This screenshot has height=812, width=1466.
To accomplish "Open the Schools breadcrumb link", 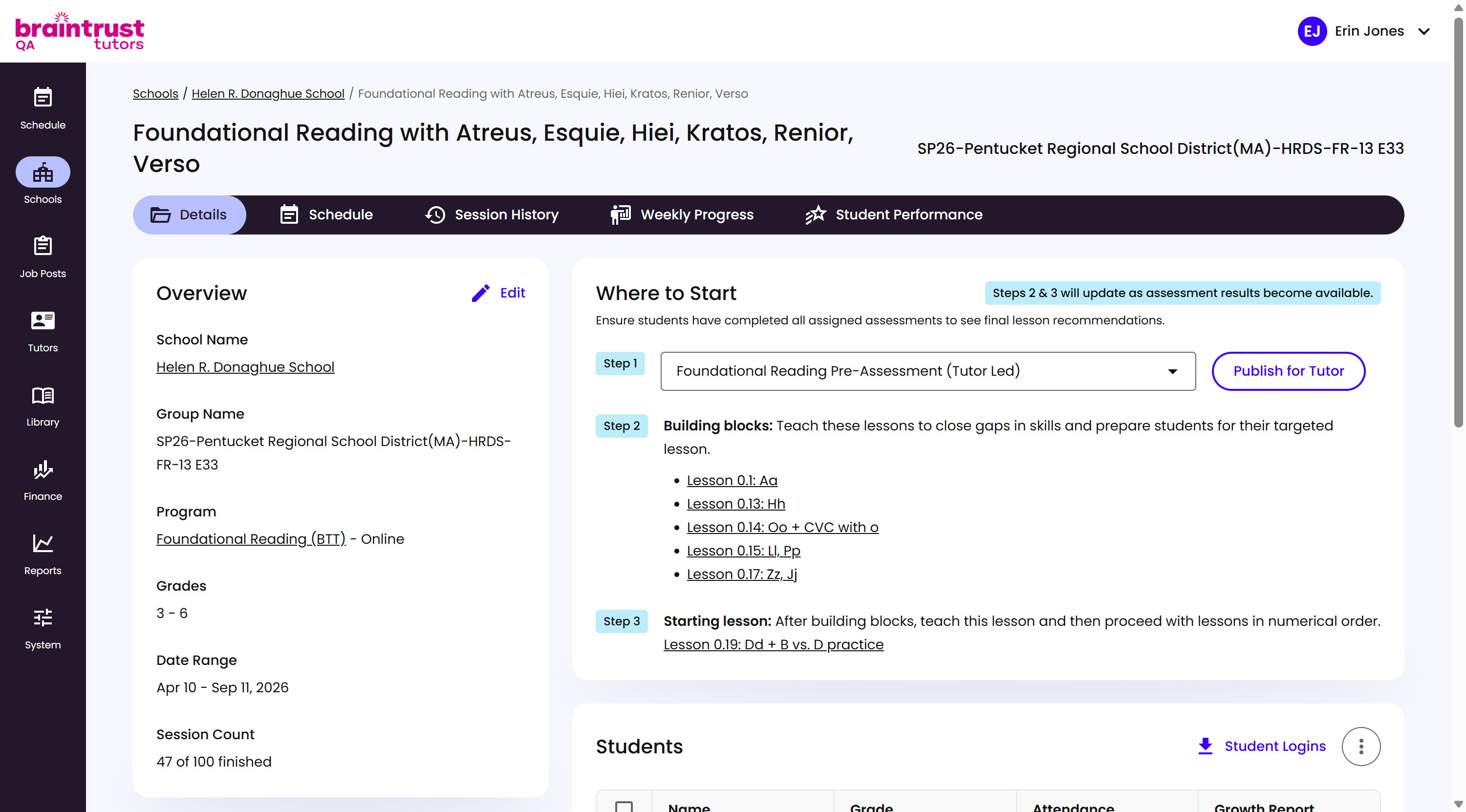I will pyautogui.click(x=155, y=93).
